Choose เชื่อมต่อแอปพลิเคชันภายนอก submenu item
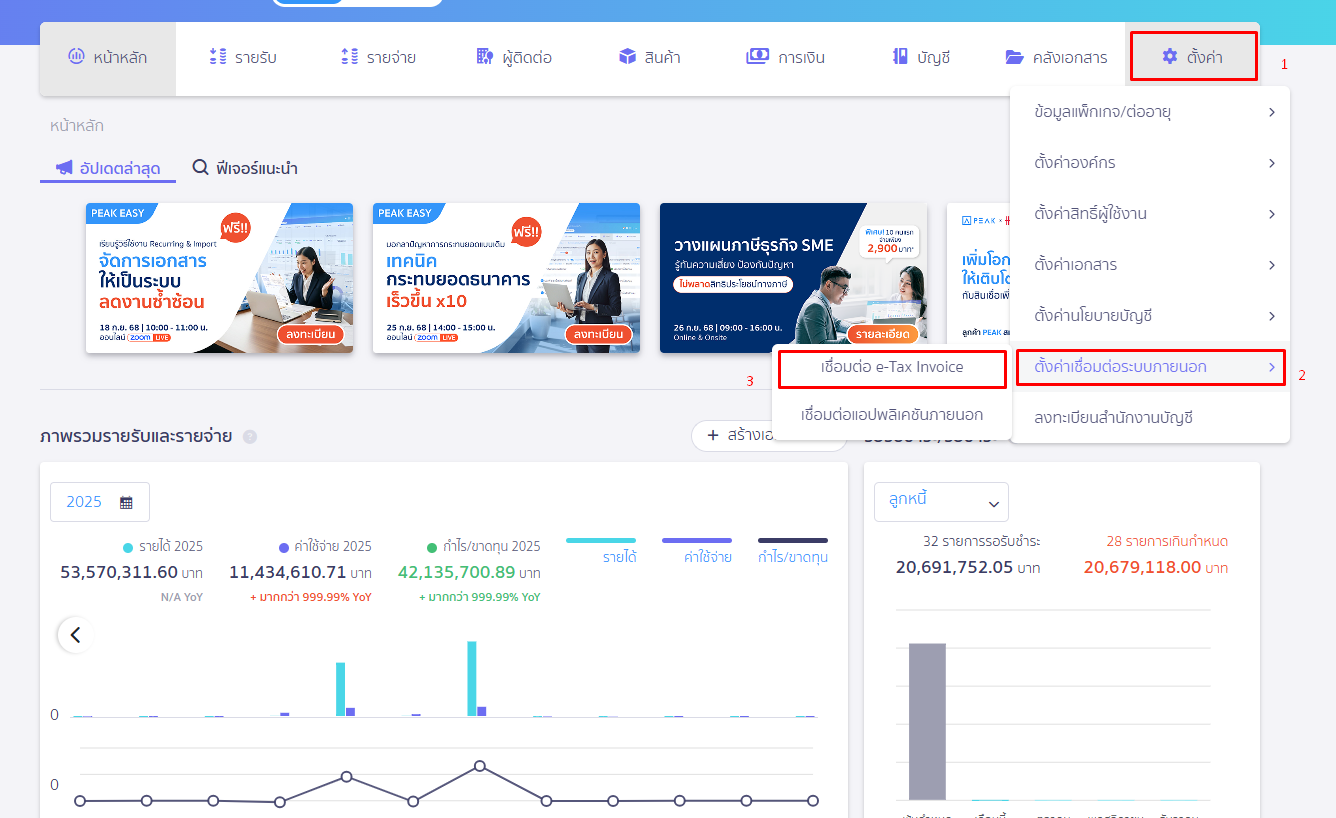Viewport: 1336px width, 818px height. [892, 414]
